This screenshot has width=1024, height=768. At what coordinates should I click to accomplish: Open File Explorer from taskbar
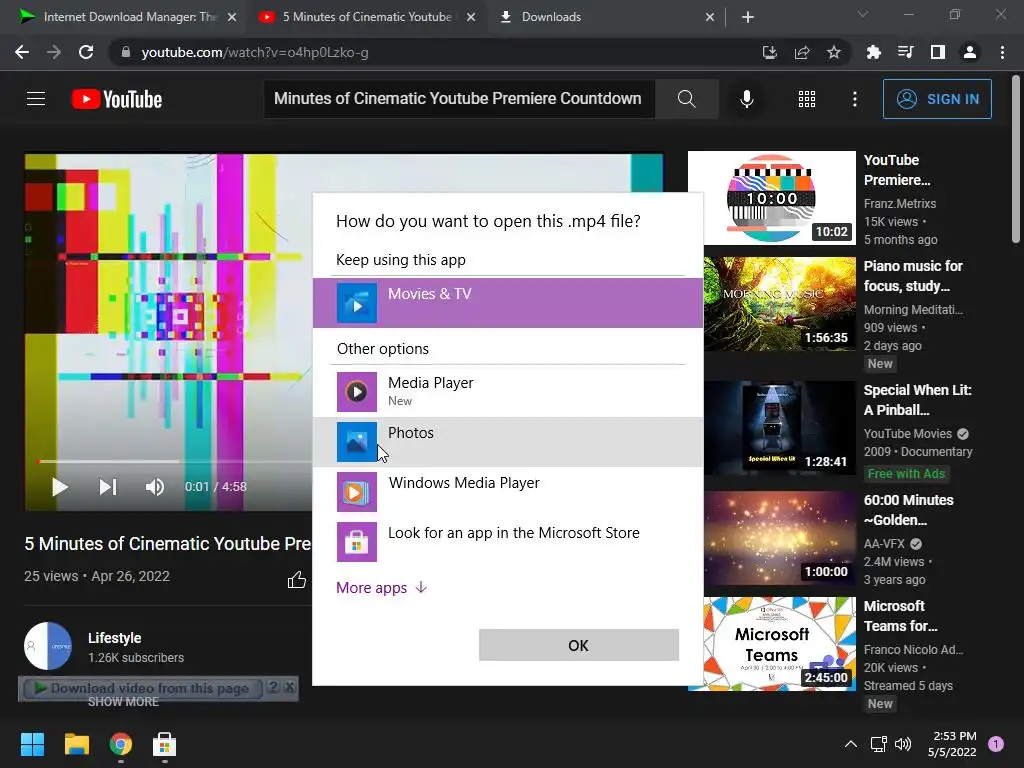pos(76,744)
